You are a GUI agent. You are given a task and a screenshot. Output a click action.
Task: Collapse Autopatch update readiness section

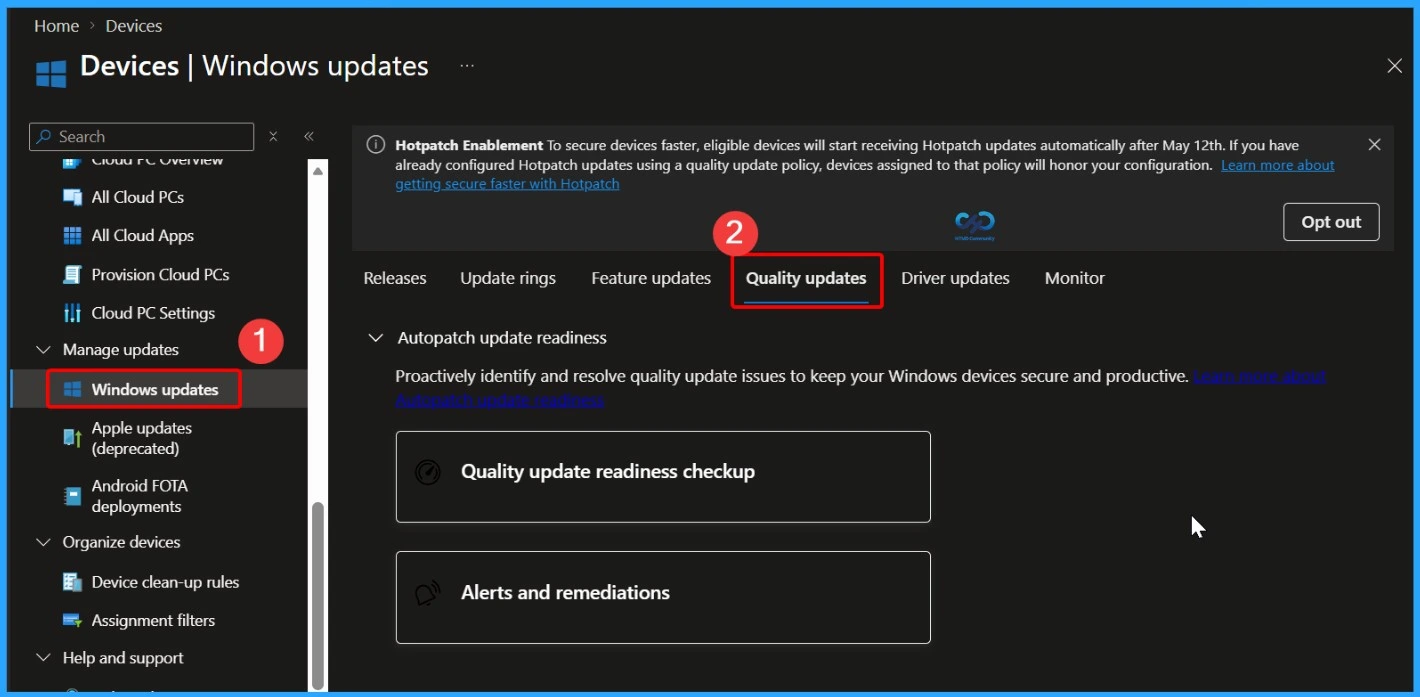(376, 338)
